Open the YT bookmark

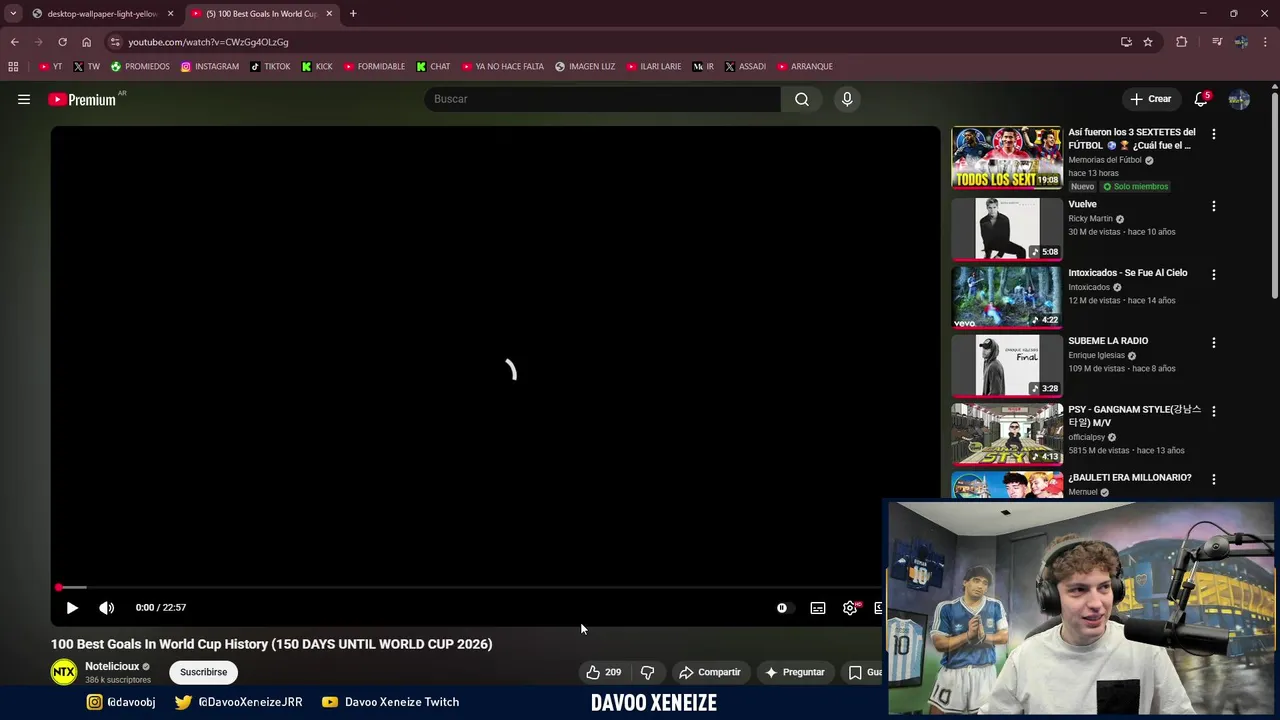[50, 67]
